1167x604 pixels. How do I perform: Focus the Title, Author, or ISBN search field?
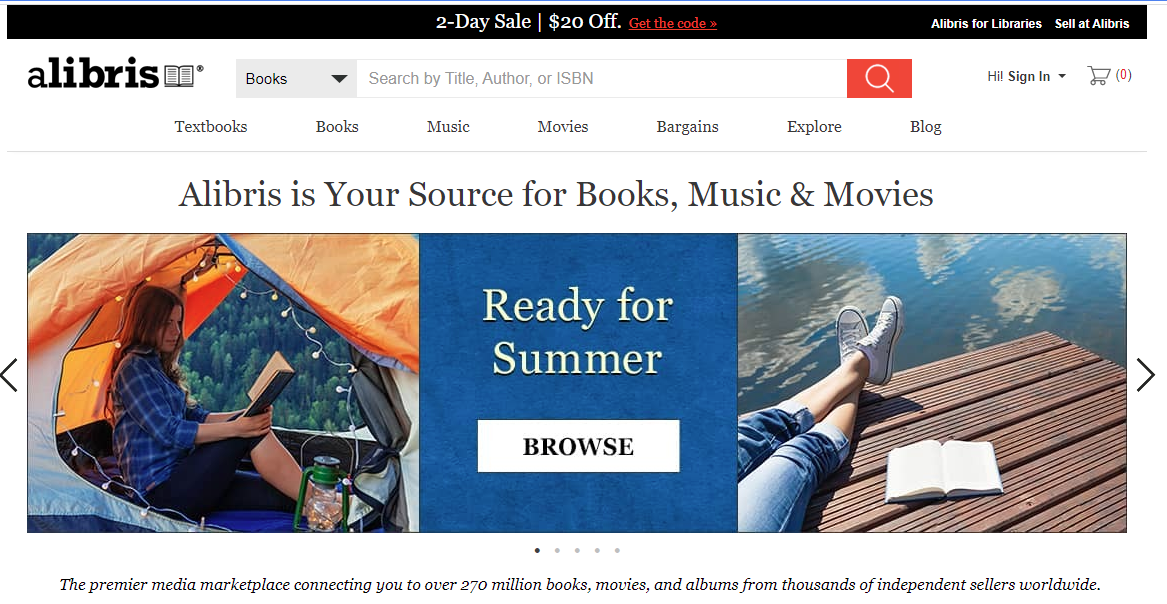[601, 78]
